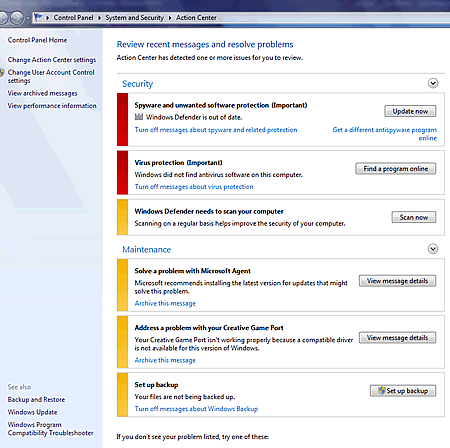Click 'Spyware and unwanted software protection (Important)' title
Screen dimensions: 450x448
[x=221, y=105]
